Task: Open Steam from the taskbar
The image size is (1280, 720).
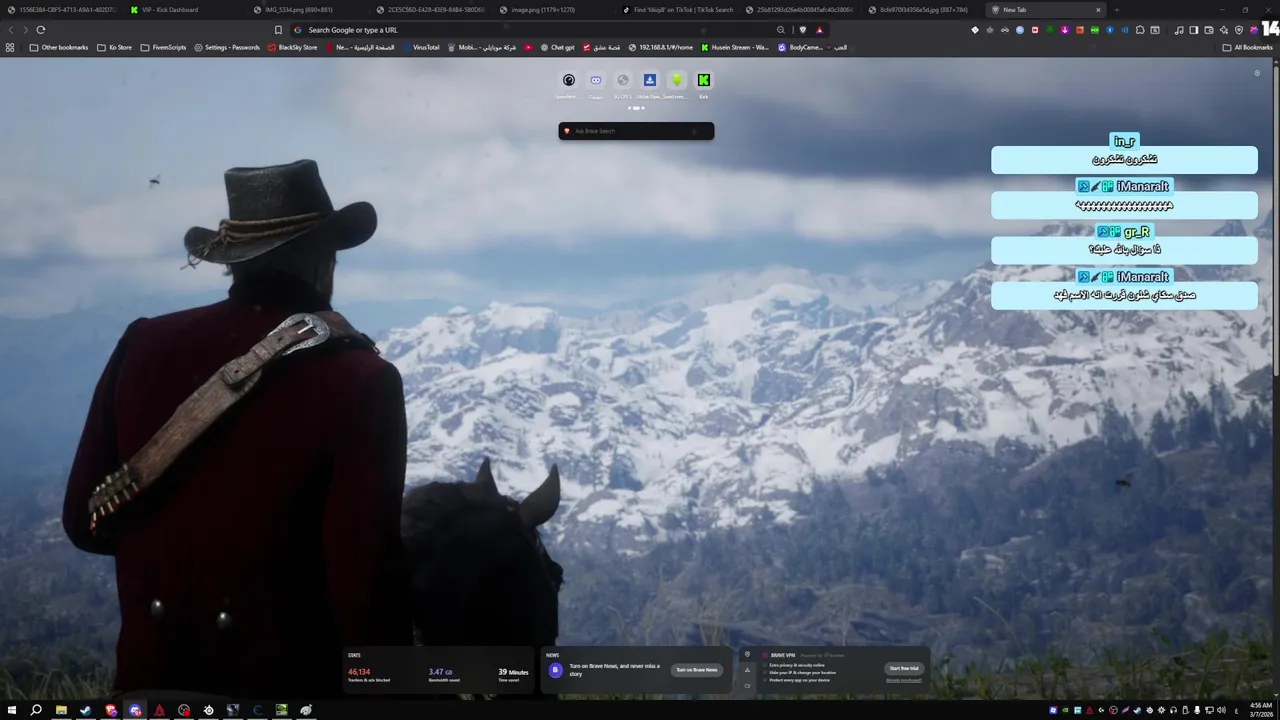Action: 86,710
